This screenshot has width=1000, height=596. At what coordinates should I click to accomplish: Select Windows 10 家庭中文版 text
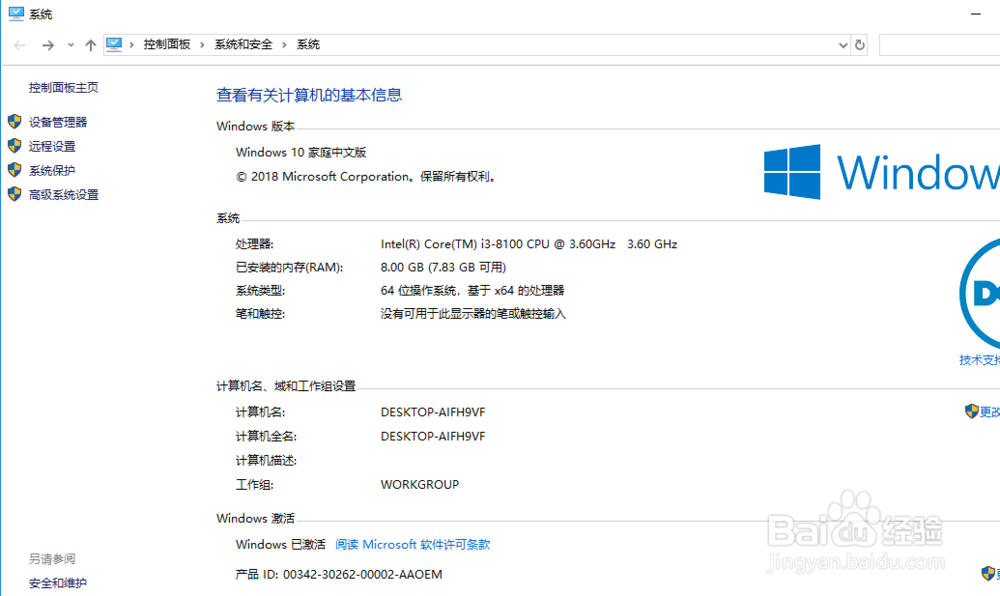(301, 152)
